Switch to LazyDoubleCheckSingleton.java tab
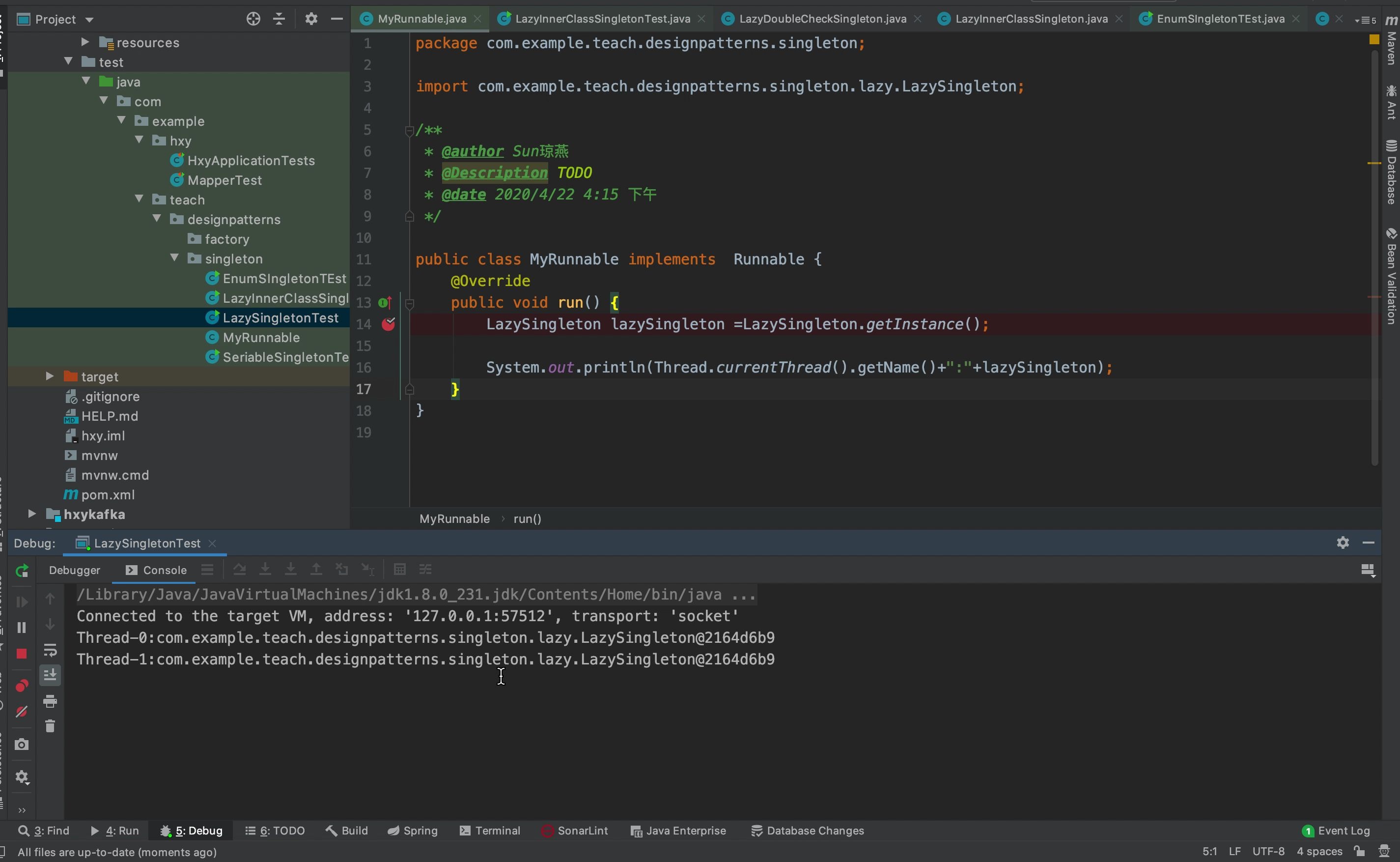 [822, 19]
